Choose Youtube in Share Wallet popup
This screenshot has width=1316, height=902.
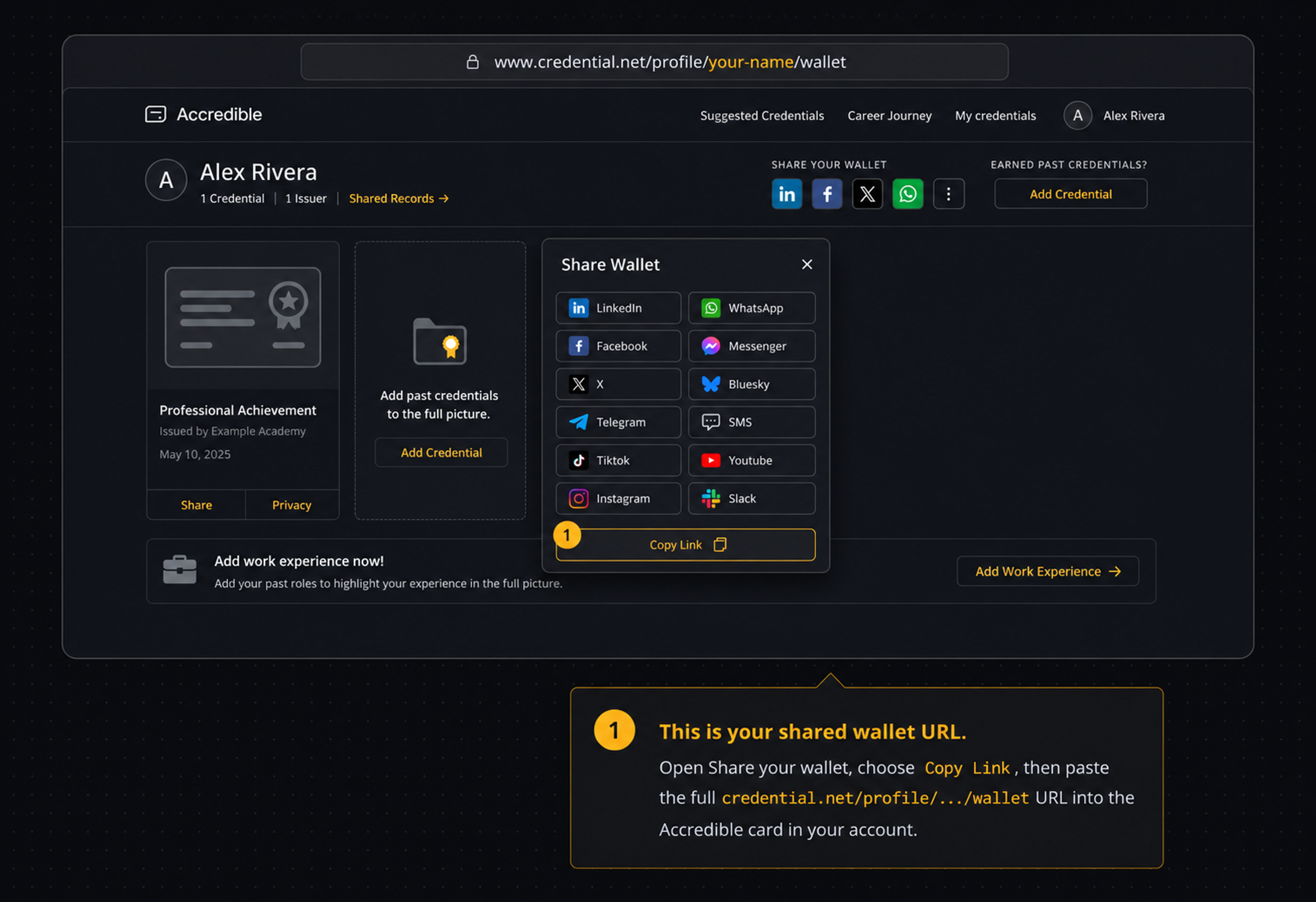coord(751,461)
